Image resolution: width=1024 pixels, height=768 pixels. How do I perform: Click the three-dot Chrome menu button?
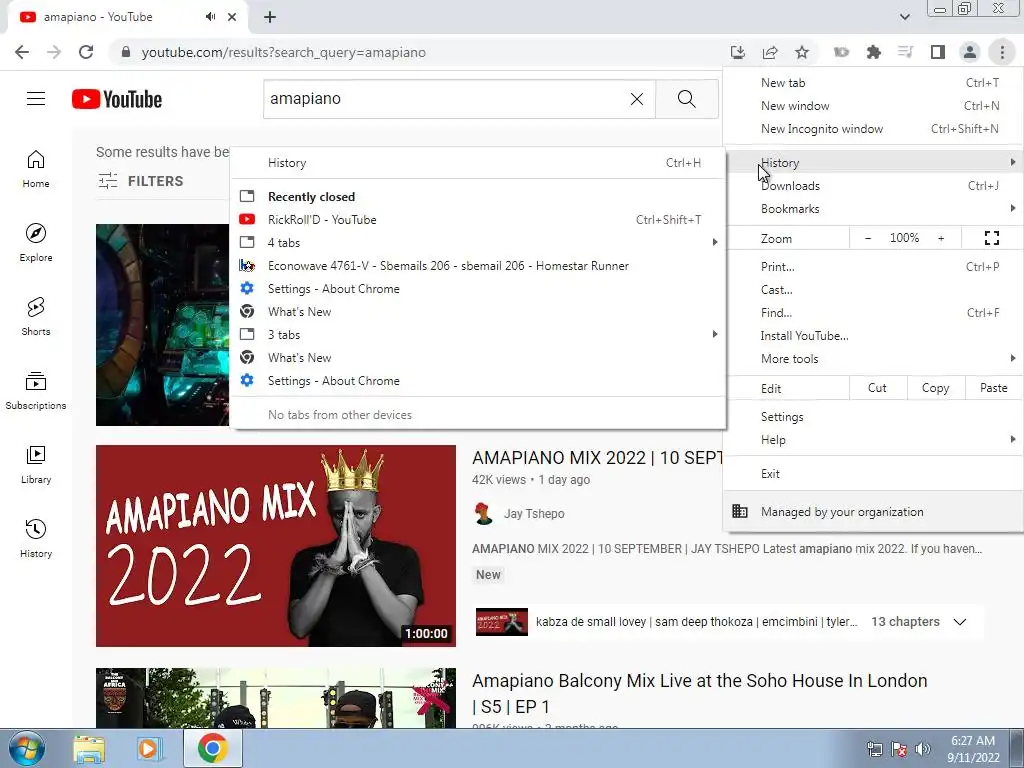coord(1002,52)
